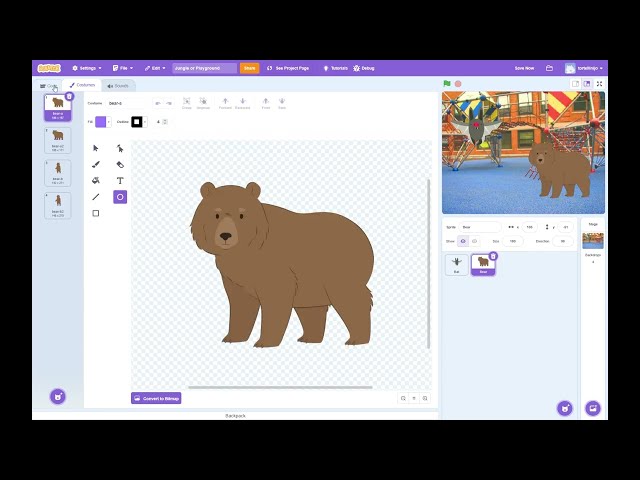Click the green flag to run
Screen dimensions: 640x480
[447, 84]
